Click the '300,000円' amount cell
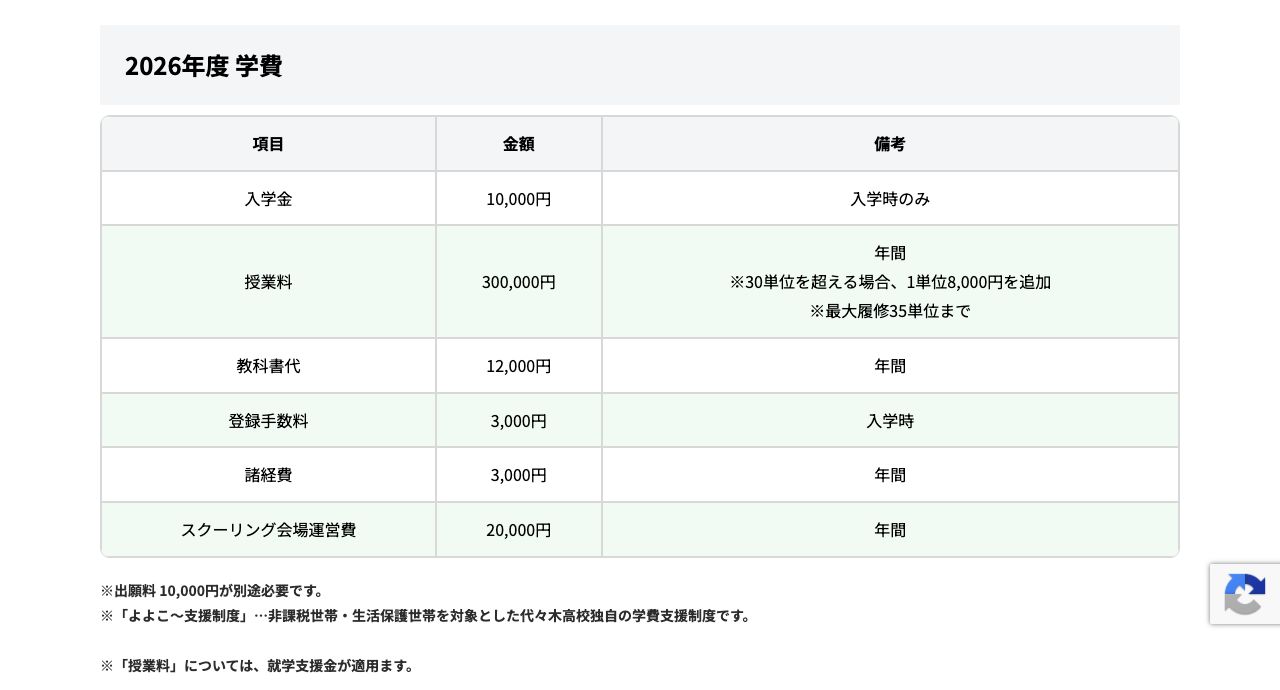 (x=518, y=282)
